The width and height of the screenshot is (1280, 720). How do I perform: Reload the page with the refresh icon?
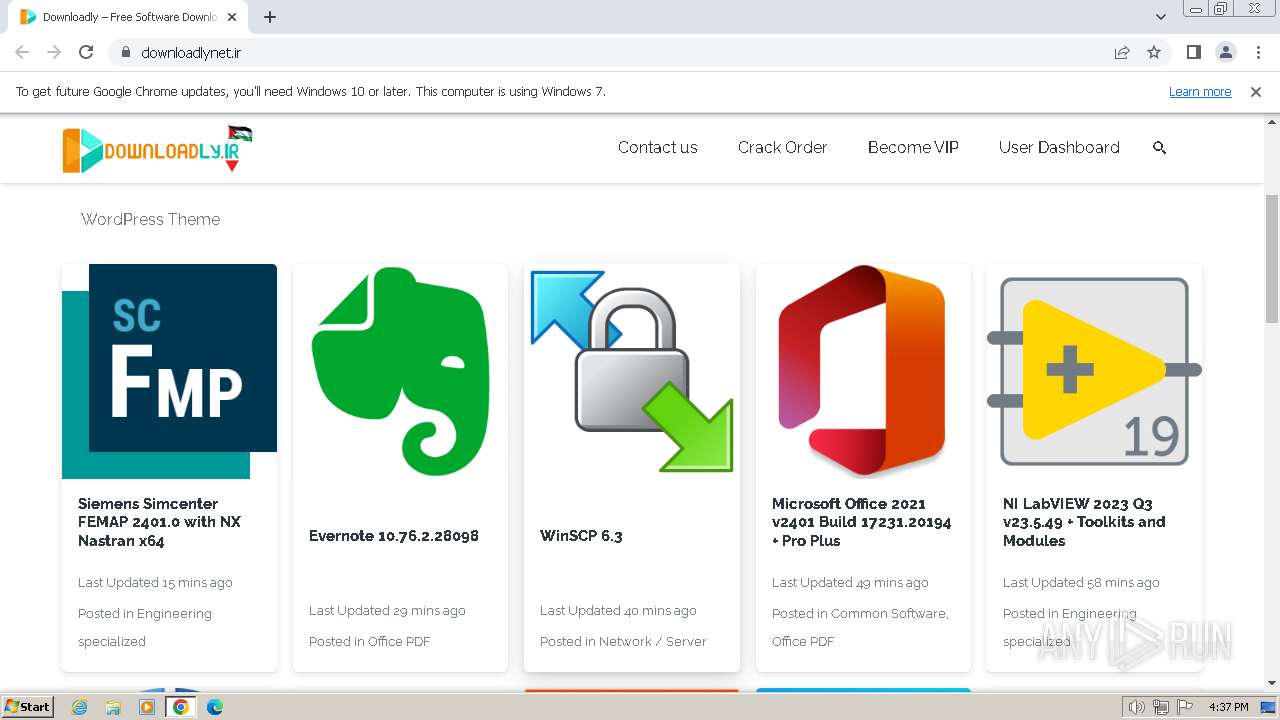pos(86,53)
